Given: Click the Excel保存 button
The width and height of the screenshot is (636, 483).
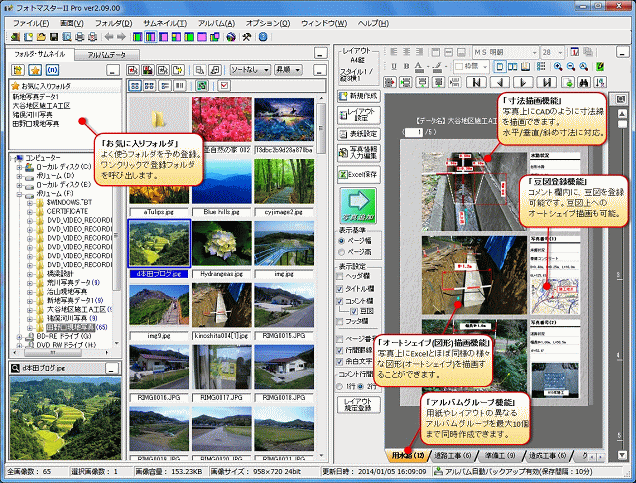Looking at the screenshot, I should click(x=359, y=175).
